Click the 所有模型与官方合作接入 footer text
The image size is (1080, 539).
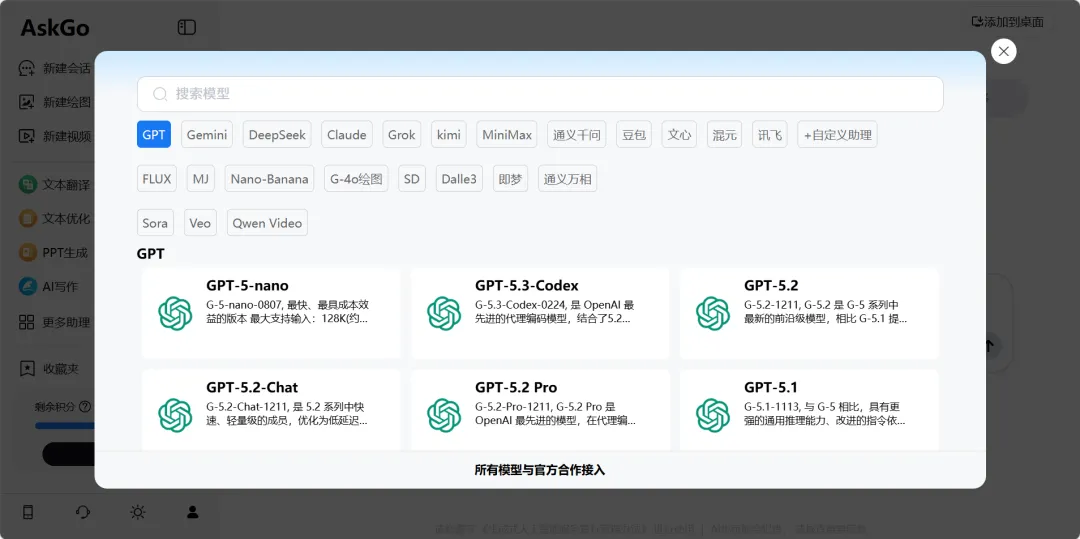pos(540,470)
